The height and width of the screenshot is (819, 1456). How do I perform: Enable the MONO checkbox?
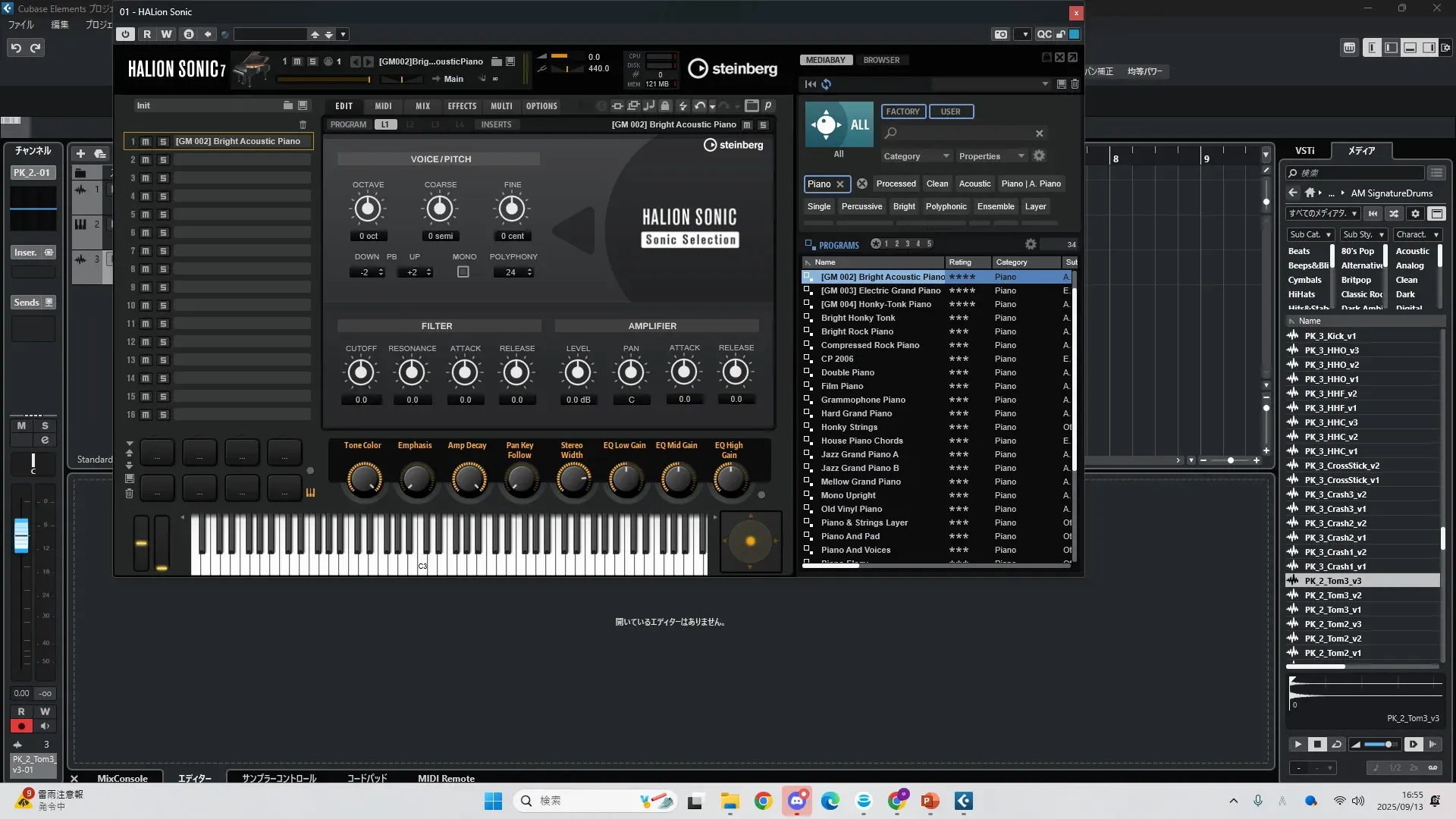coord(463,272)
